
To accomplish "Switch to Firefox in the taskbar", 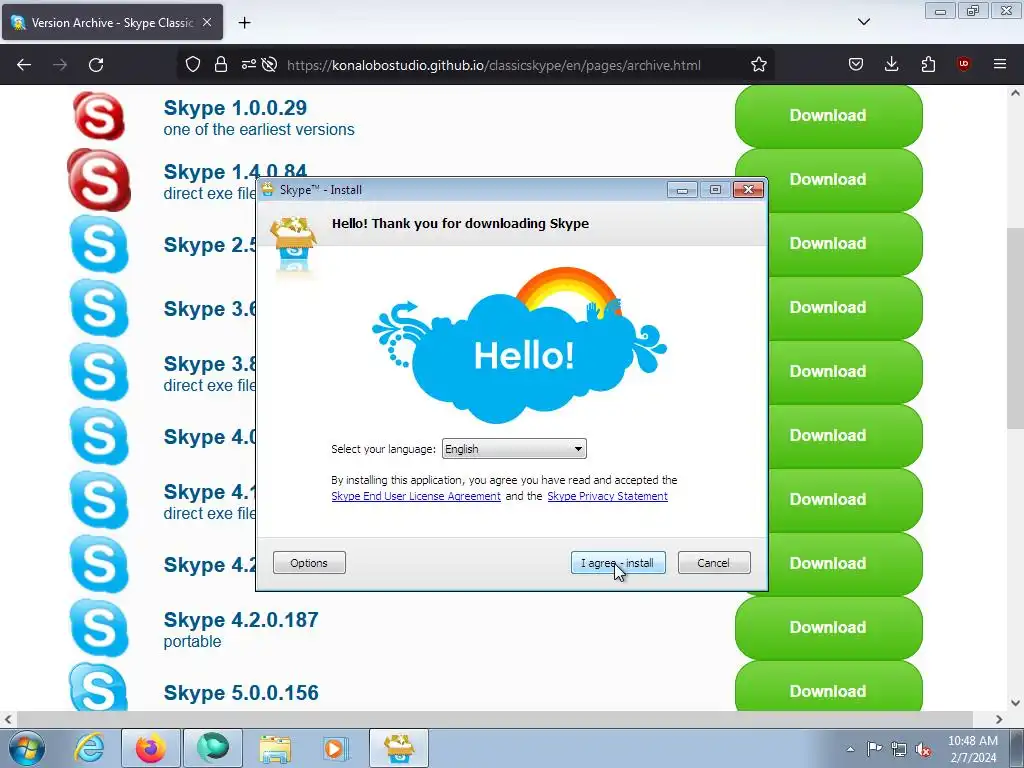I will (150, 748).
